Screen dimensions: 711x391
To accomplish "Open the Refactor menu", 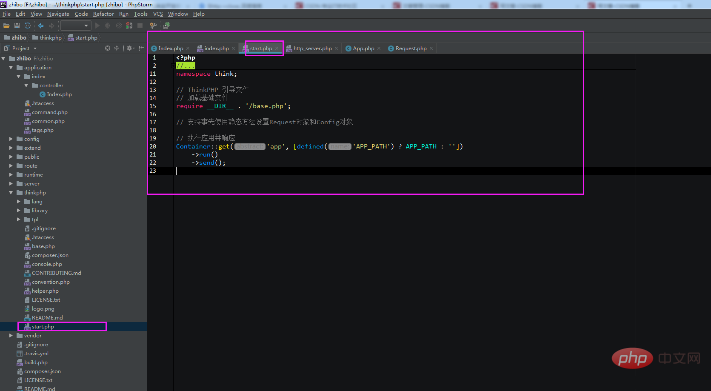I will click(104, 14).
